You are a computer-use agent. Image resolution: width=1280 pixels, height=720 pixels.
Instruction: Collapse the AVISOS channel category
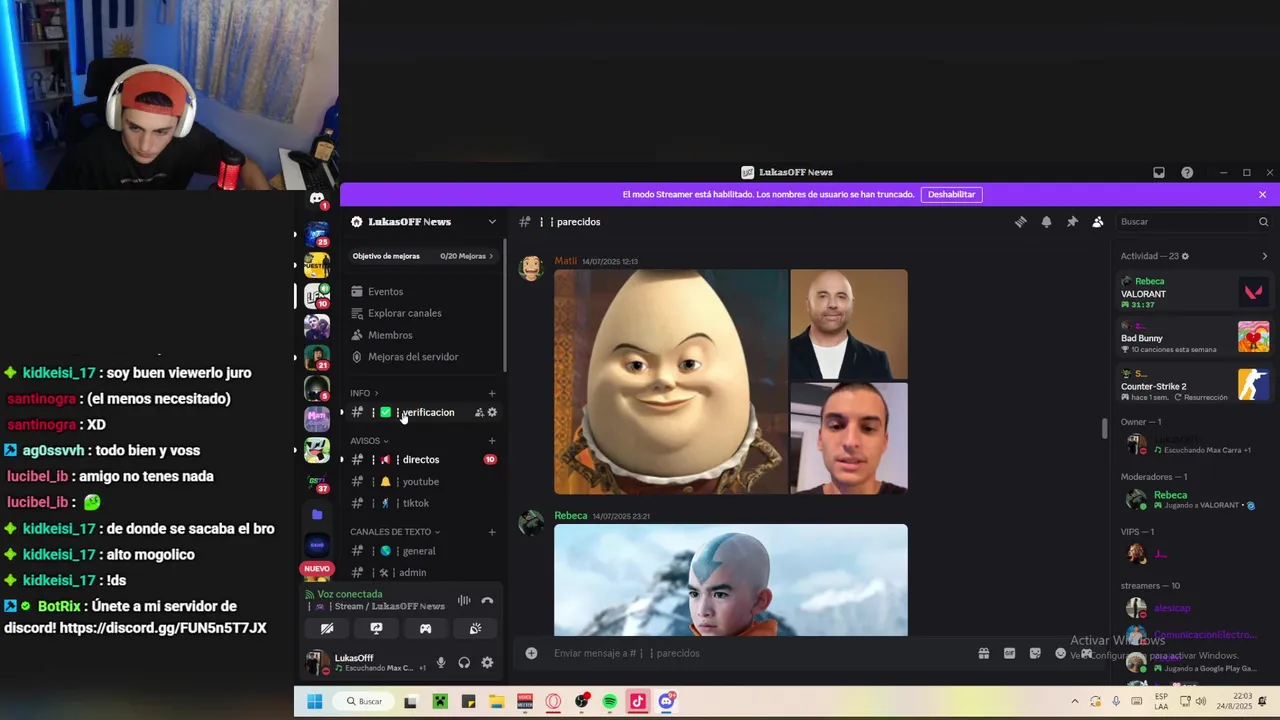[369, 441]
